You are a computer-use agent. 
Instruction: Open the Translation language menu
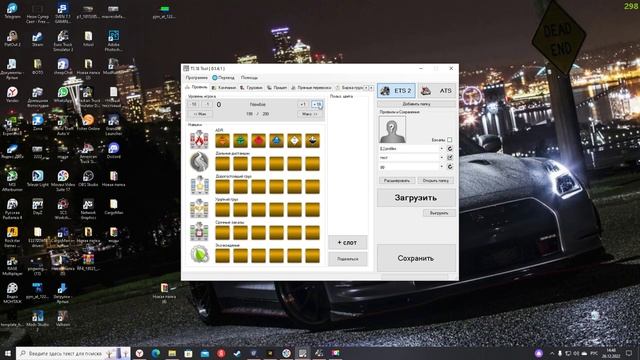[x=224, y=78]
